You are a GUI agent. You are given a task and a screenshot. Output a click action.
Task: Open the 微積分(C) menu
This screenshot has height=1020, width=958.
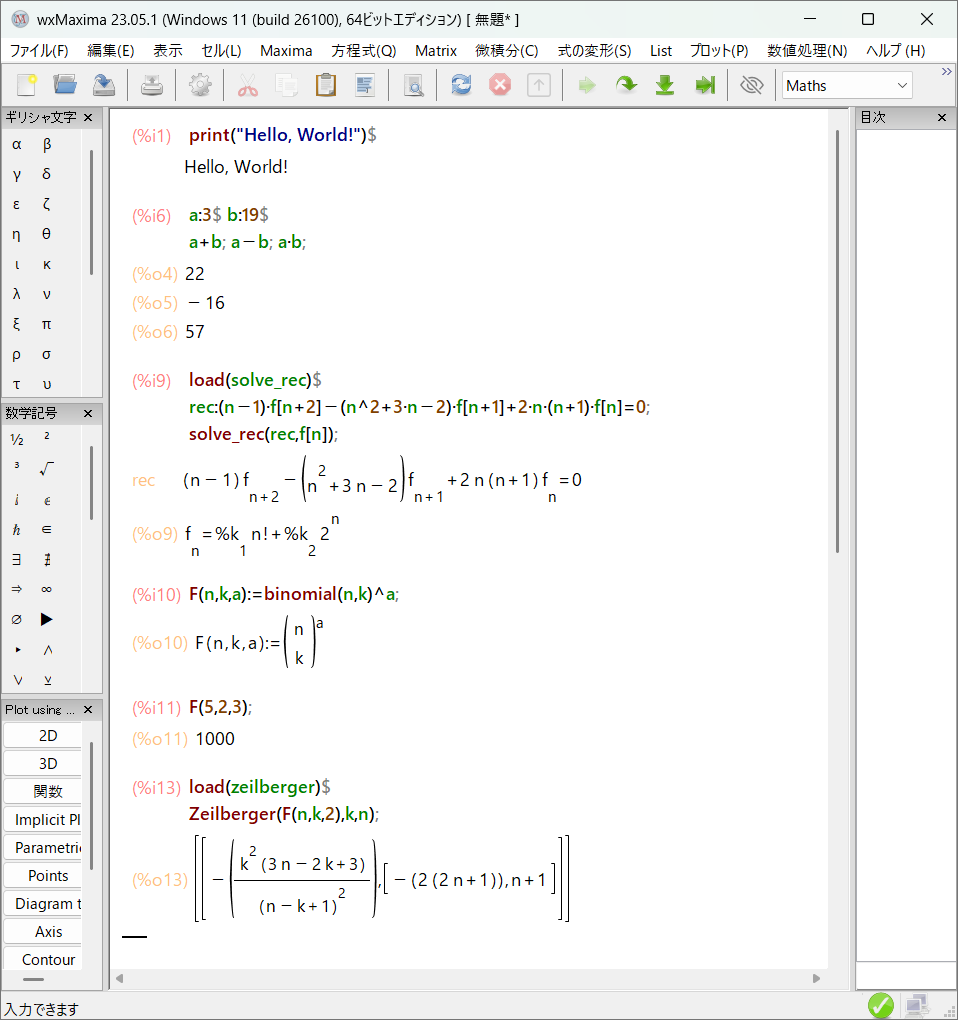click(x=507, y=51)
